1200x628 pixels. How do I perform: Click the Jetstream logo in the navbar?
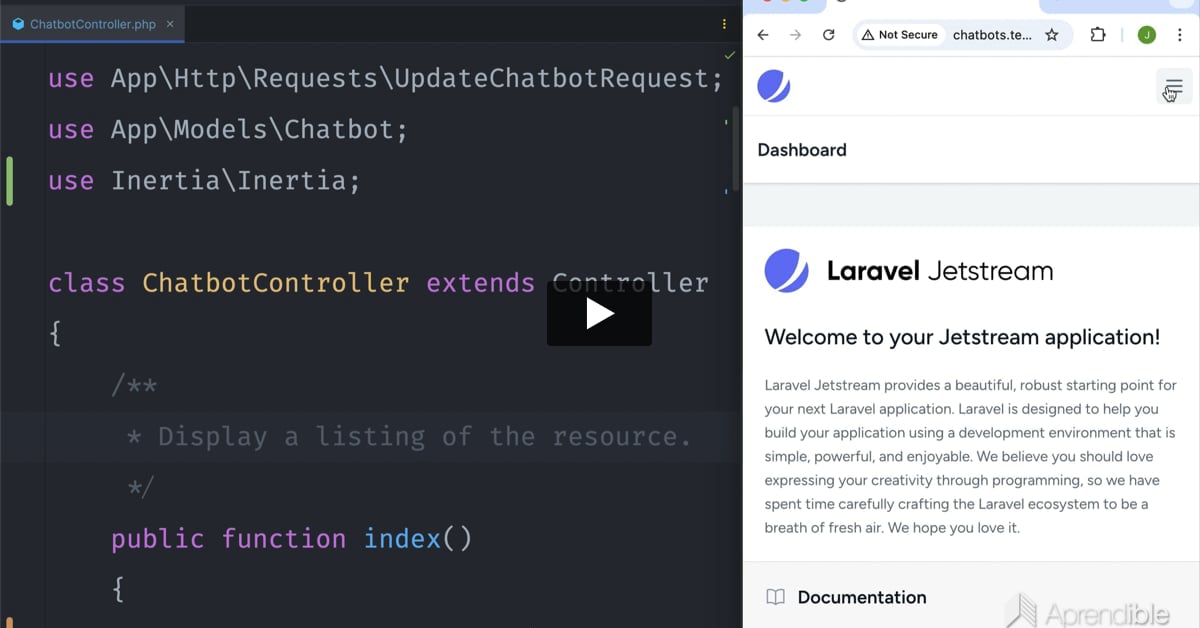coord(774,87)
